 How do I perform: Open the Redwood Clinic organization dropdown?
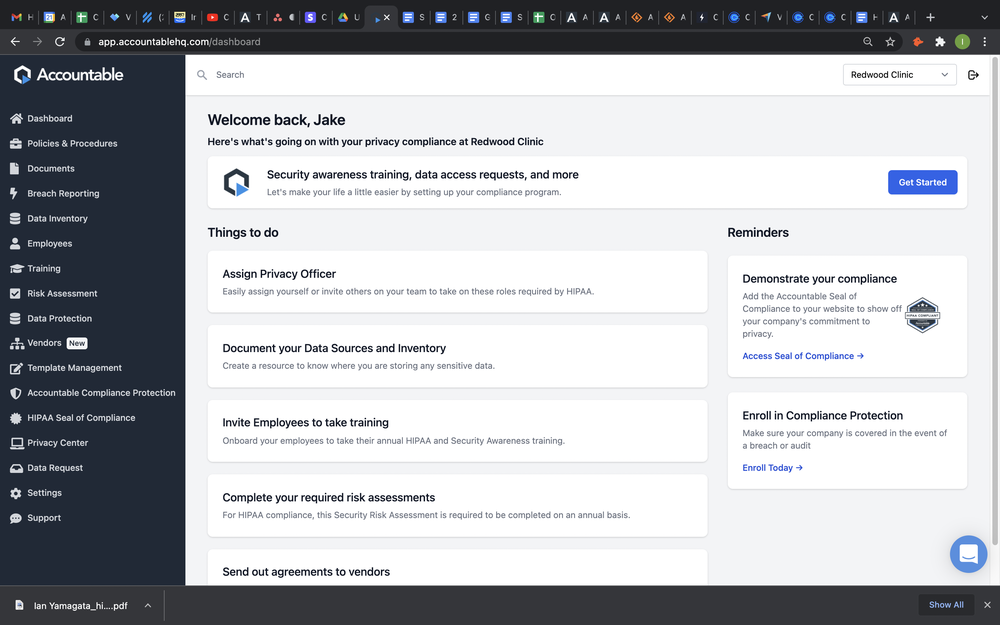[899, 75]
